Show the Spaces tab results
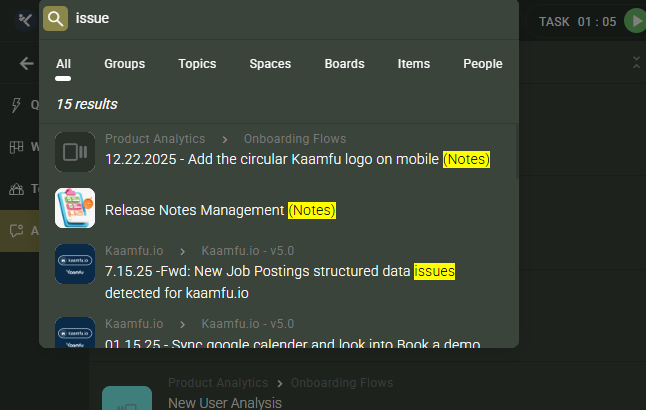The height and width of the screenshot is (410, 646). click(x=270, y=64)
